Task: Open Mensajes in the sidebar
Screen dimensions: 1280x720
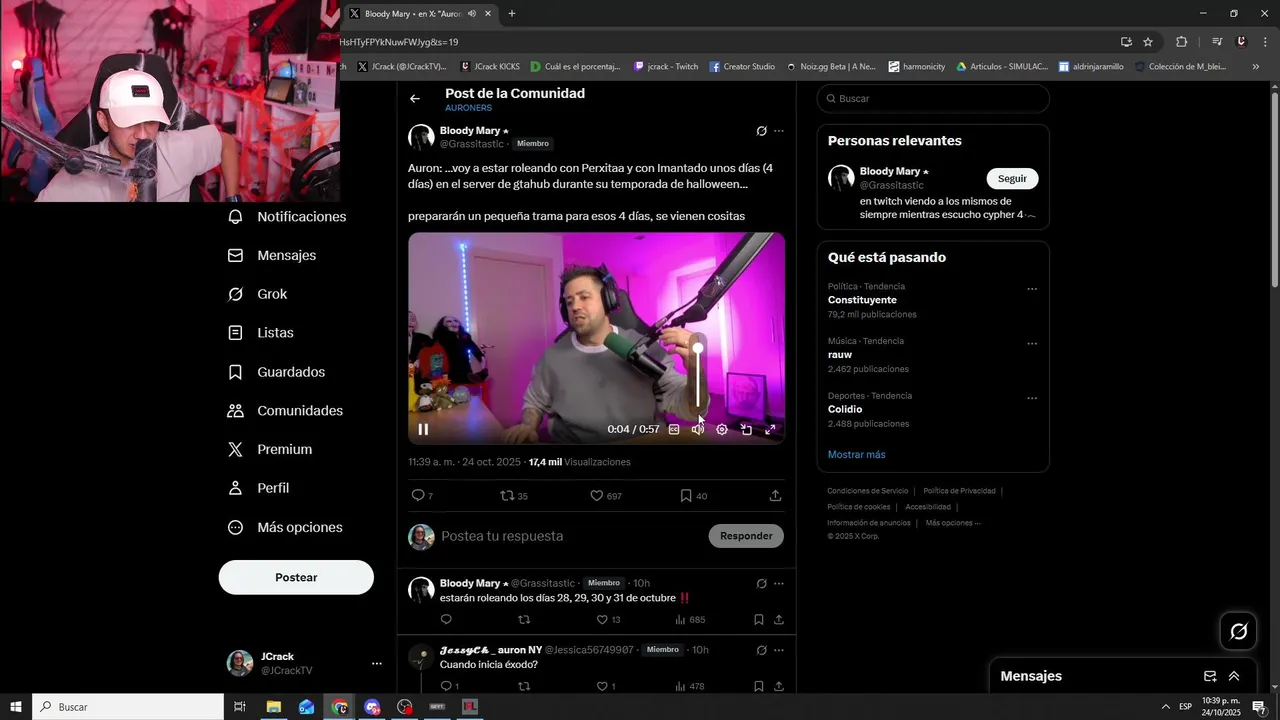Action: (272, 256)
